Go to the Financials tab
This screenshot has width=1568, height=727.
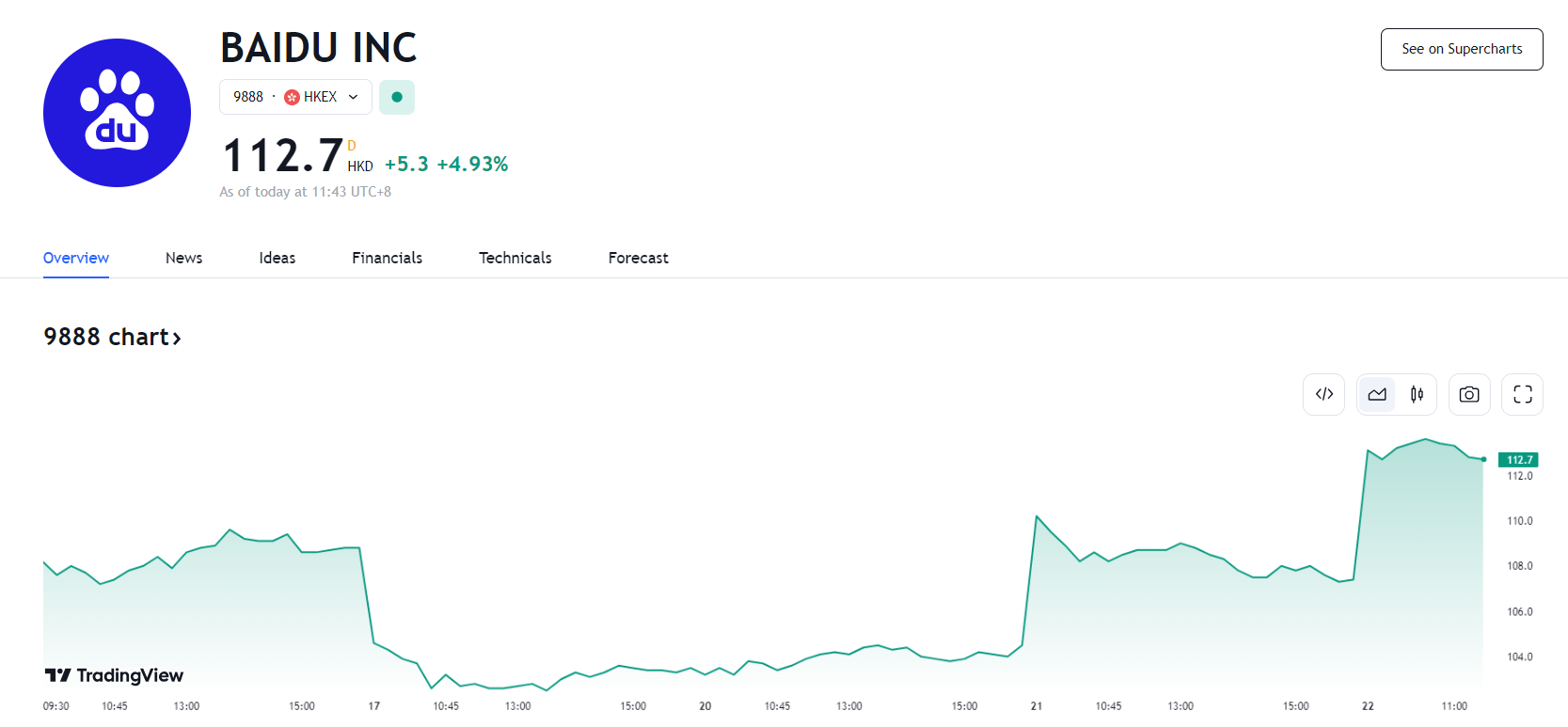pos(388,258)
